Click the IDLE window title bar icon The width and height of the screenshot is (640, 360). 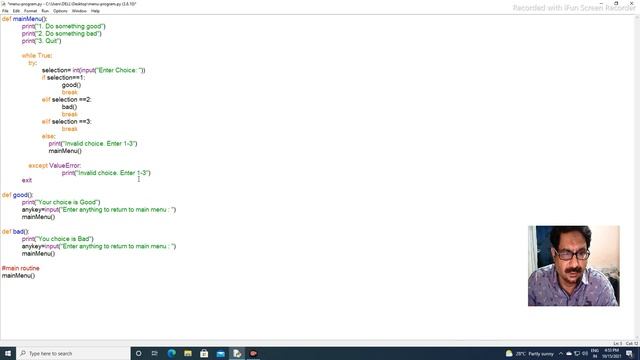4,4
